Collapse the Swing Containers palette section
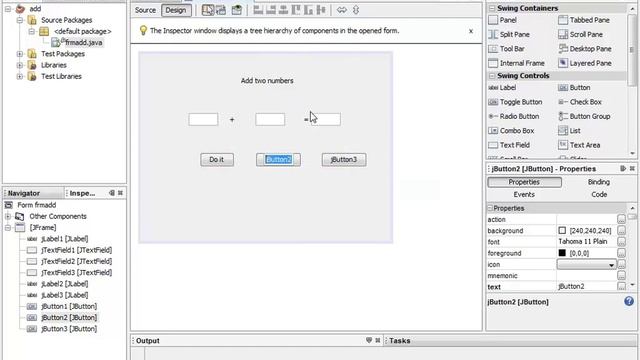 click(x=492, y=8)
